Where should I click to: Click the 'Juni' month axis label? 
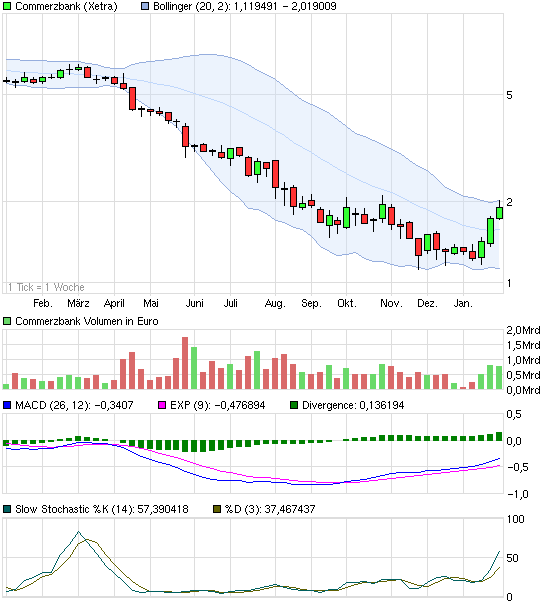coord(194,303)
